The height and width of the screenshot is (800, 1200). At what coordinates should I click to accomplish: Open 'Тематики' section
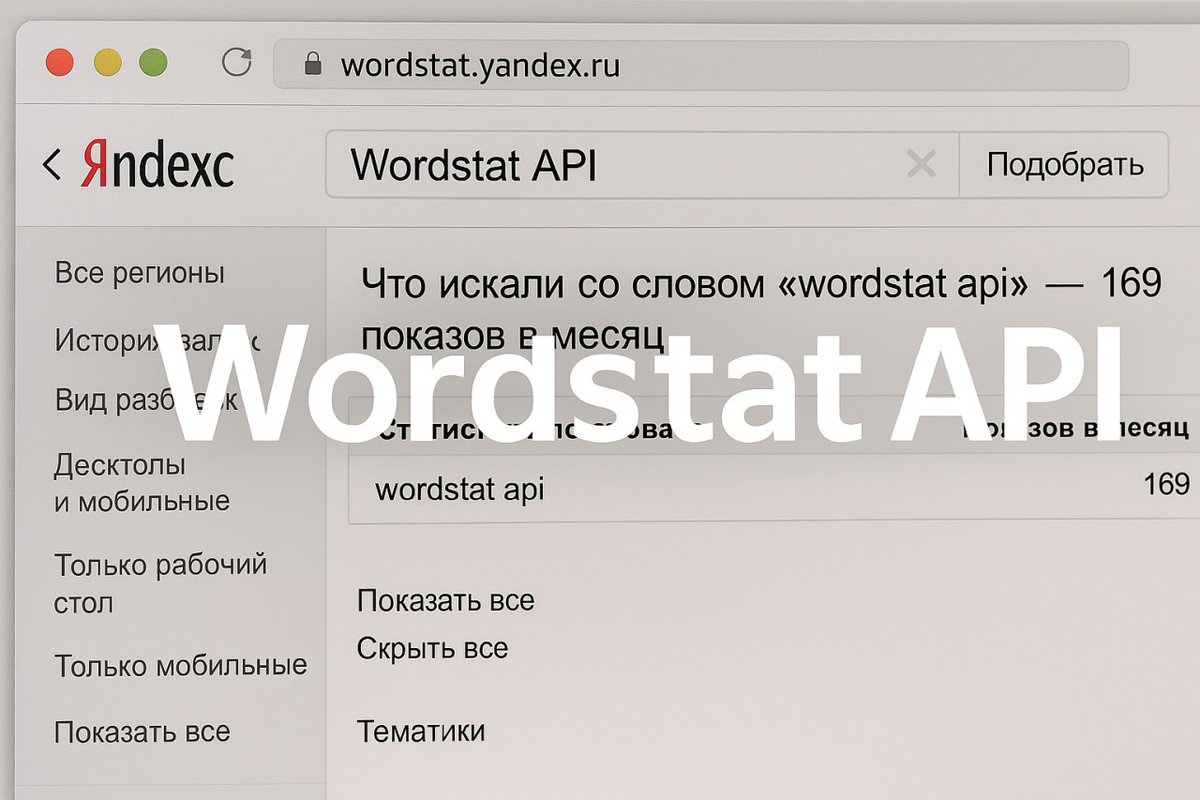coord(421,731)
